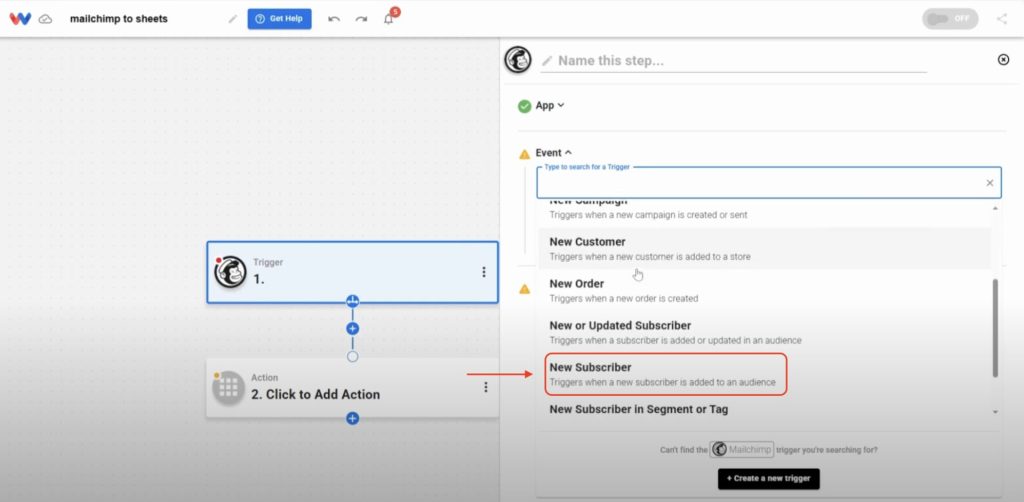Click the Mailchimp icon on Trigger node
The image size is (1024, 502).
click(231, 272)
